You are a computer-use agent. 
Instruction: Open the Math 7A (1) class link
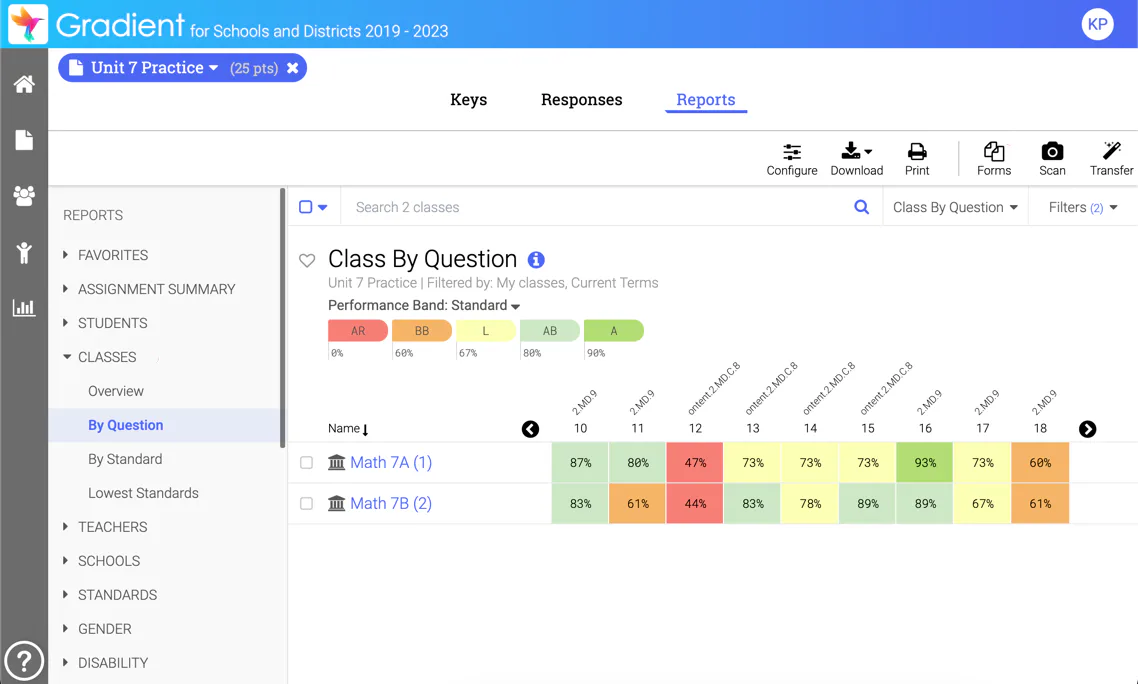click(x=390, y=463)
